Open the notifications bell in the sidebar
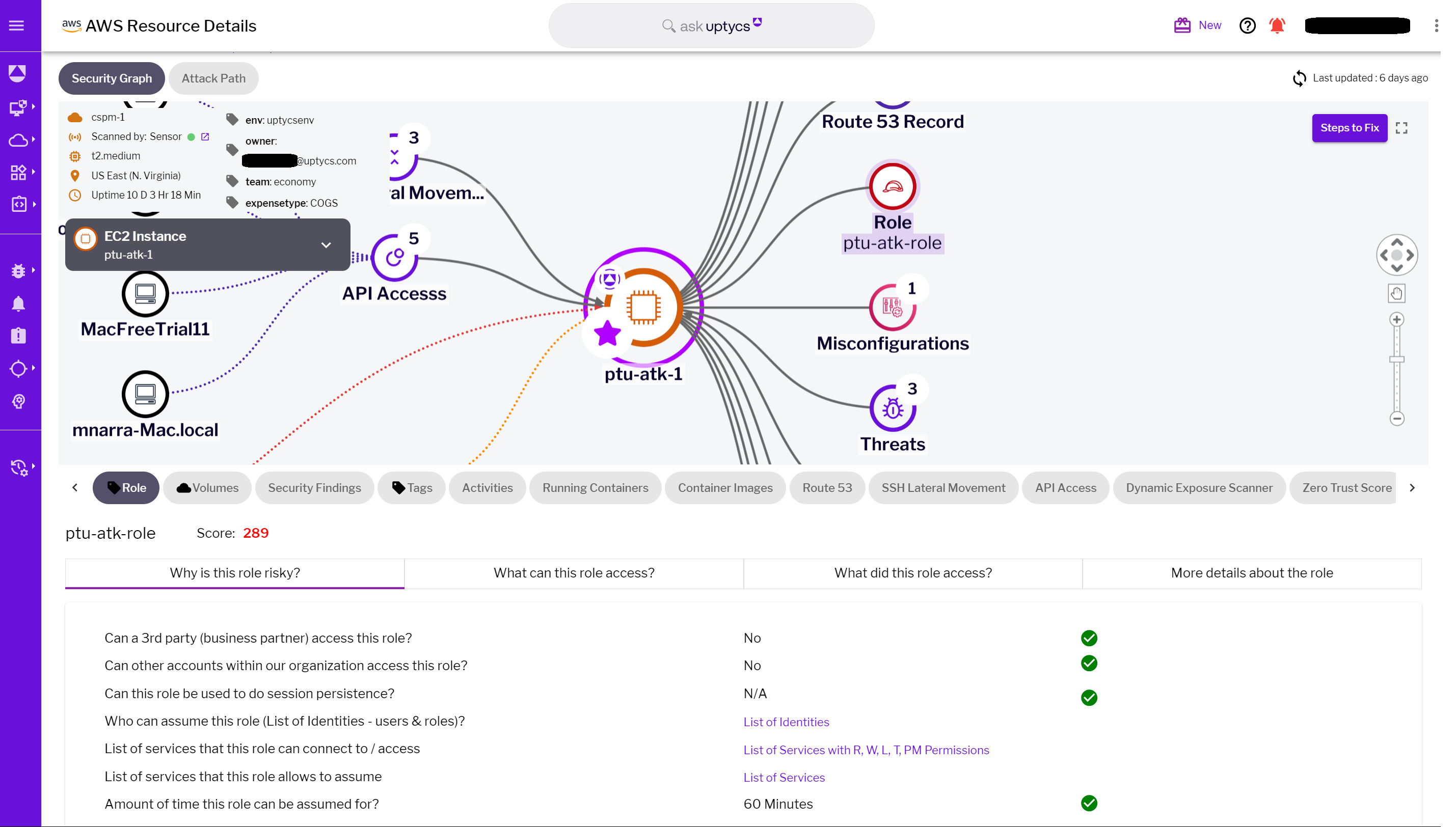This screenshot has height=827, width=1456. (19, 305)
